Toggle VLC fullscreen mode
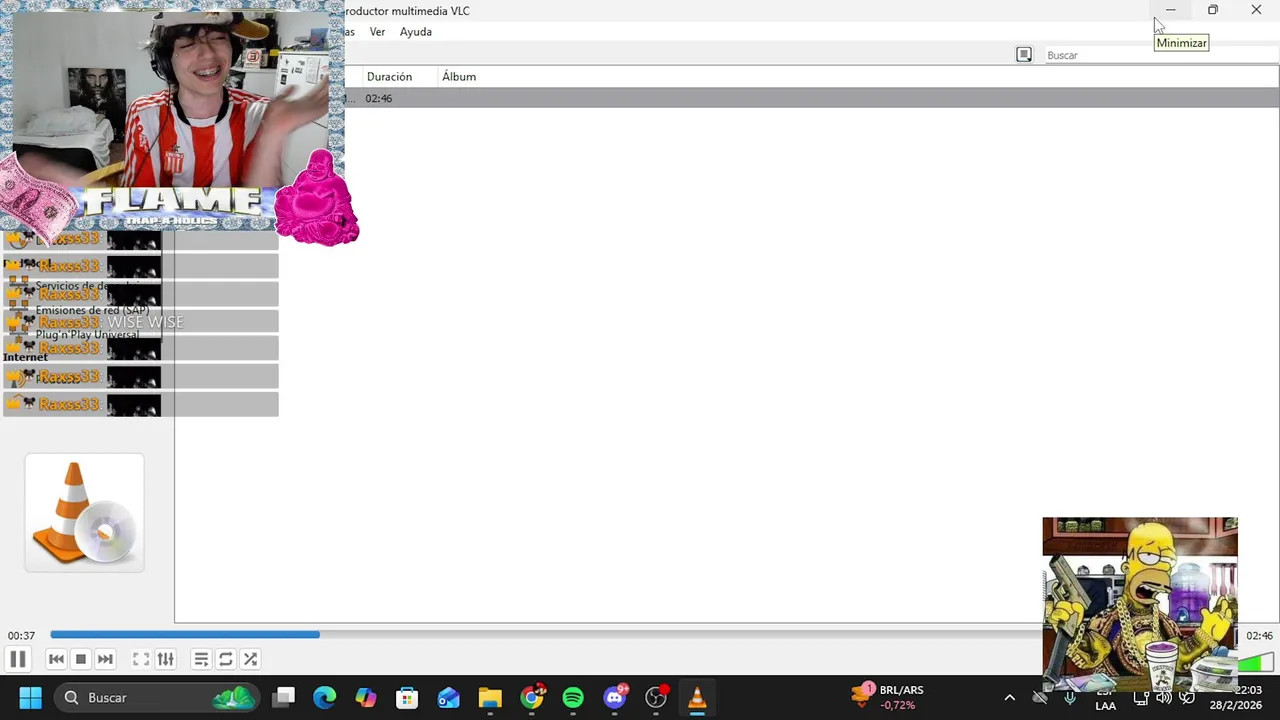Viewport: 1280px width, 720px height. [x=141, y=659]
